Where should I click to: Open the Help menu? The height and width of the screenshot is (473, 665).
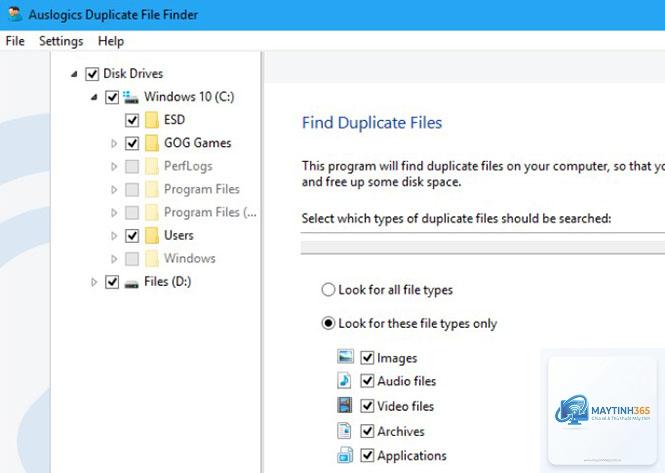pos(111,41)
